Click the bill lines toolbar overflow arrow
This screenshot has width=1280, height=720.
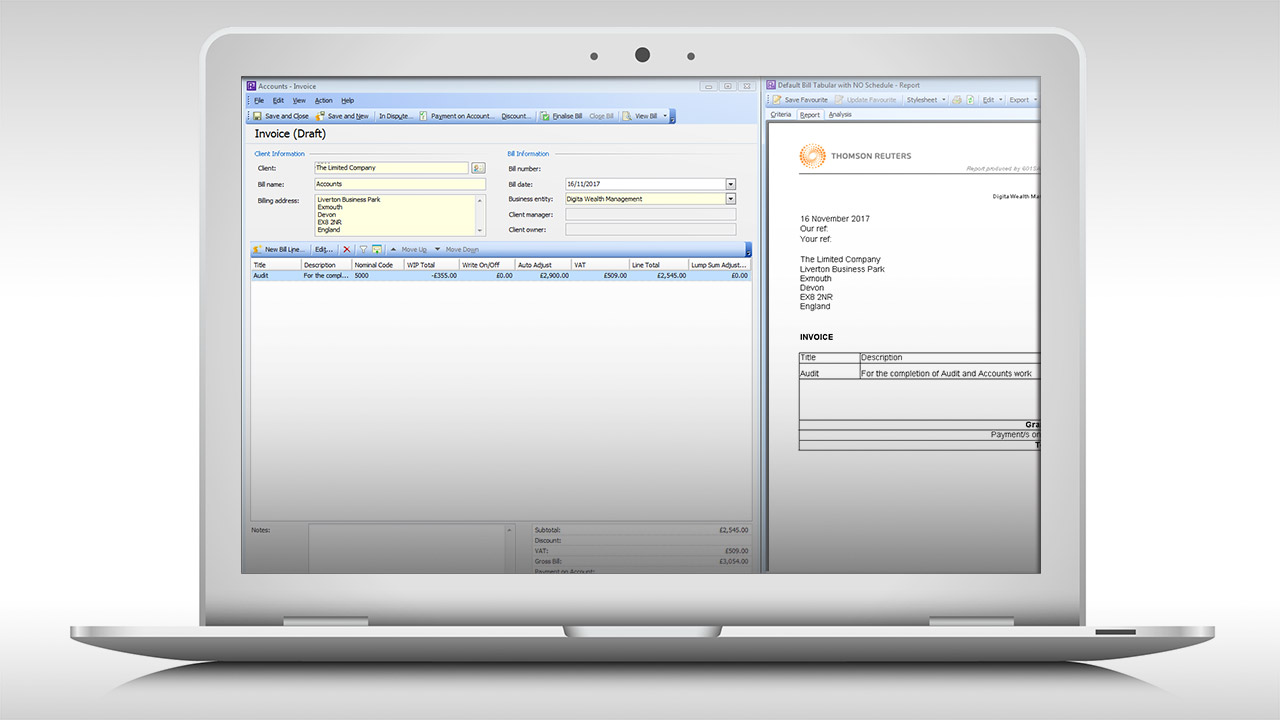748,249
